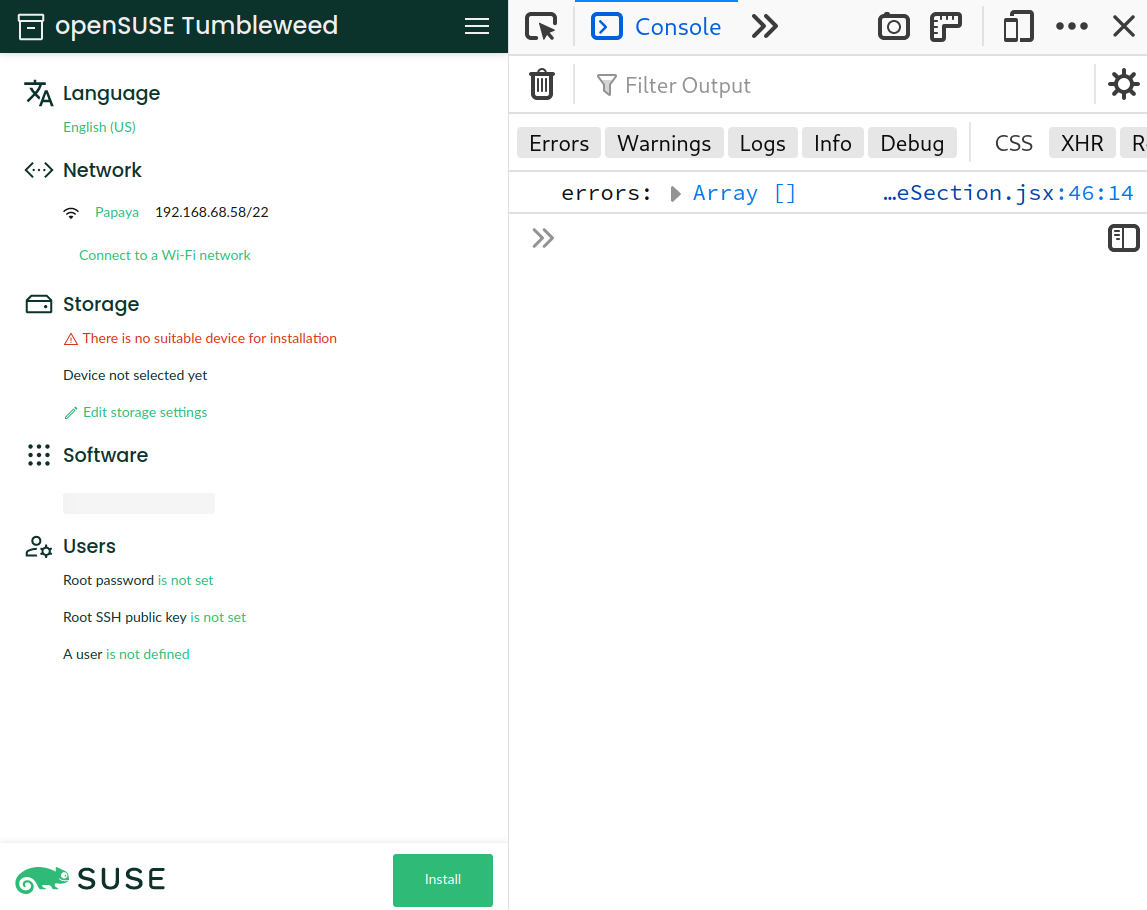Close the DevTools panel
1147x910 pixels.
coord(1124,27)
